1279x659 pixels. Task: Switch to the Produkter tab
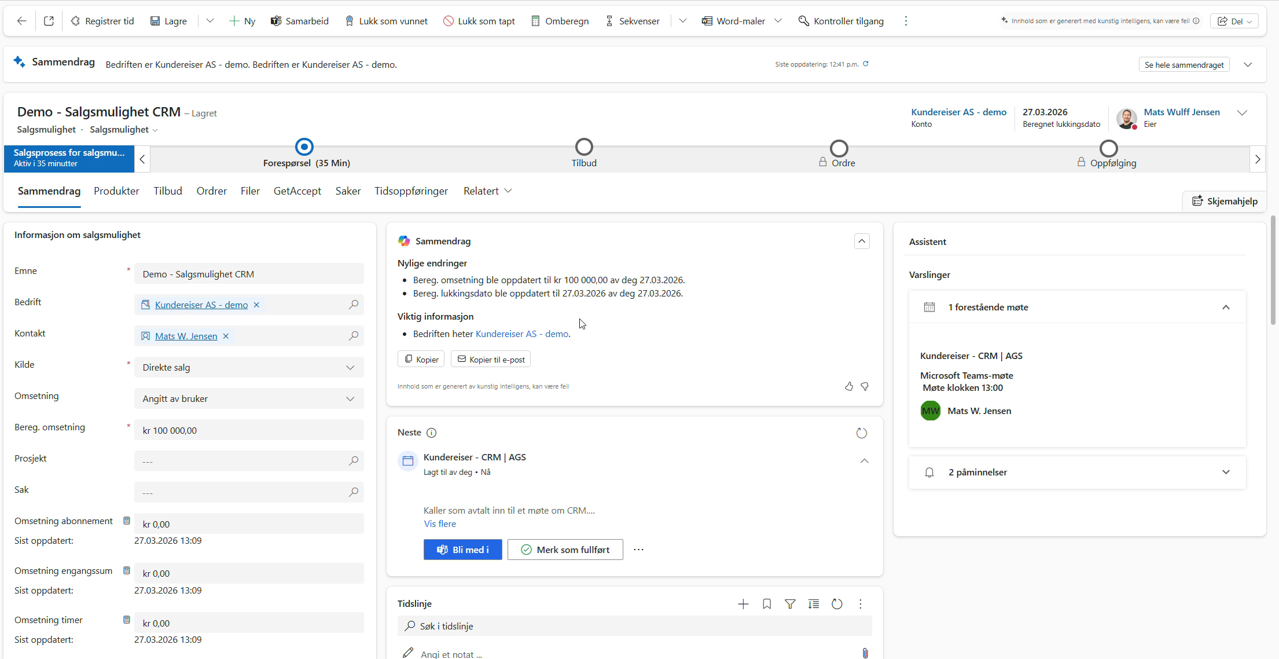pos(116,191)
